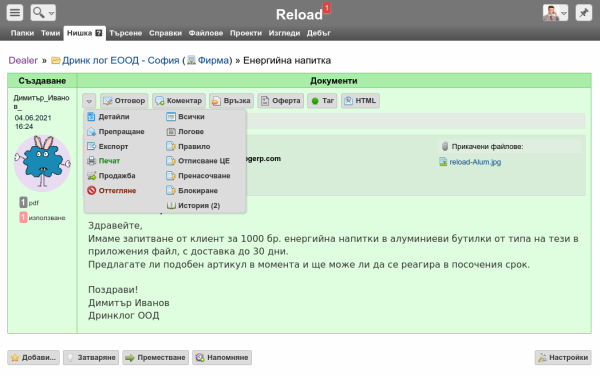Image resolution: width=600 pixels, height=376 pixels.
Task: Switch to the Теми tab
Action: 51,33
